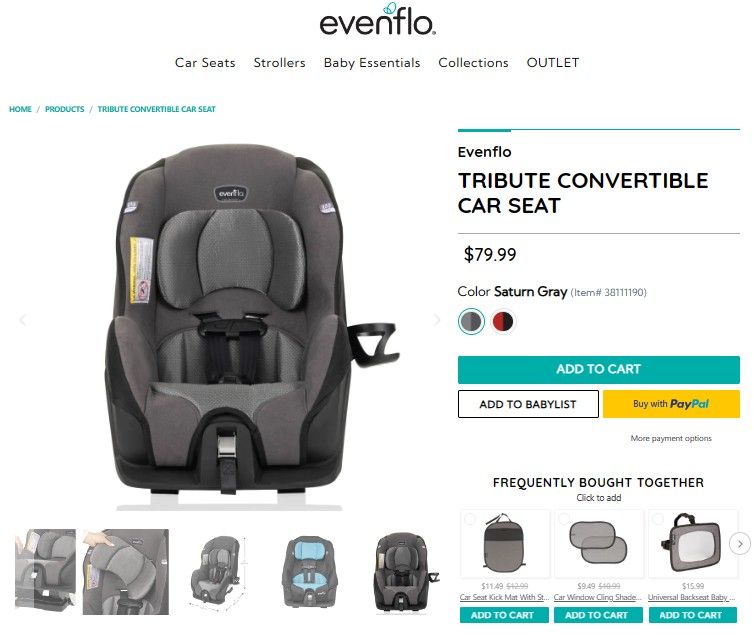Open the Strollers menu
Image resolution: width=754 pixels, height=637 pixels.
(x=279, y=62)
